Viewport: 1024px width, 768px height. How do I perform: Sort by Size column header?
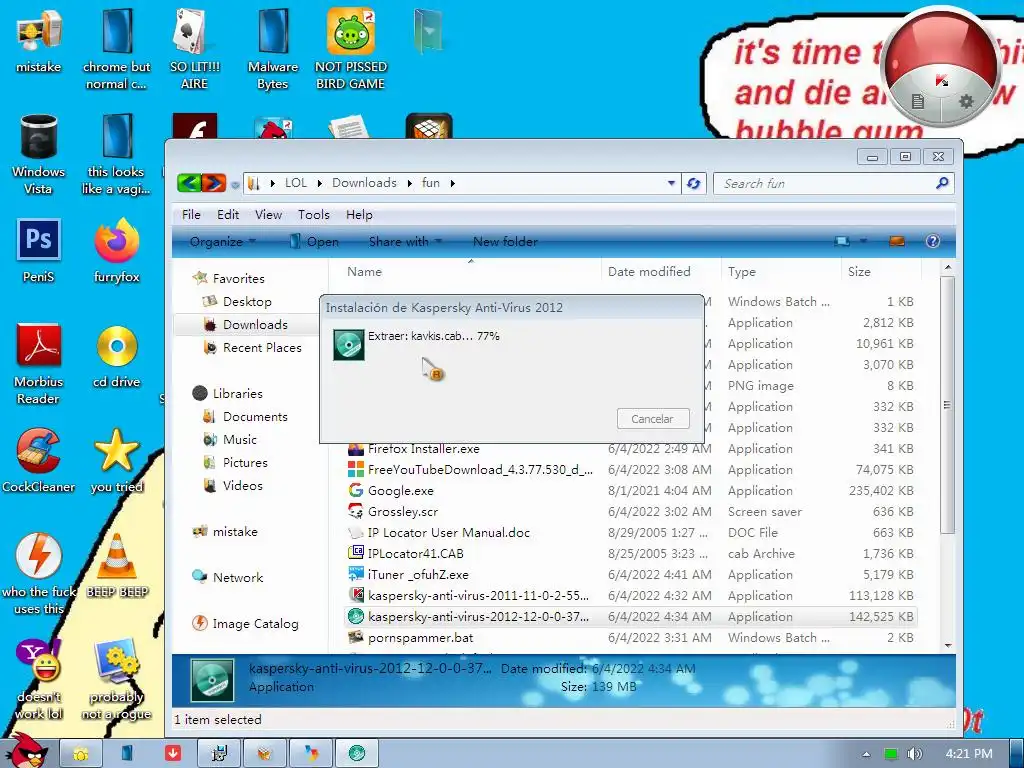coord(882,272)
